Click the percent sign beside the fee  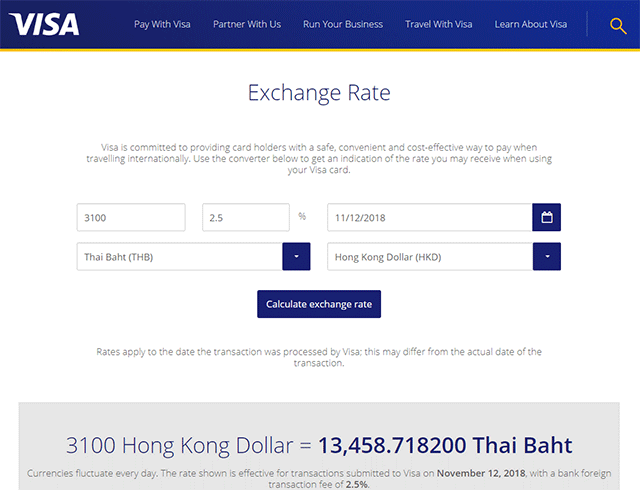(302, 216)
